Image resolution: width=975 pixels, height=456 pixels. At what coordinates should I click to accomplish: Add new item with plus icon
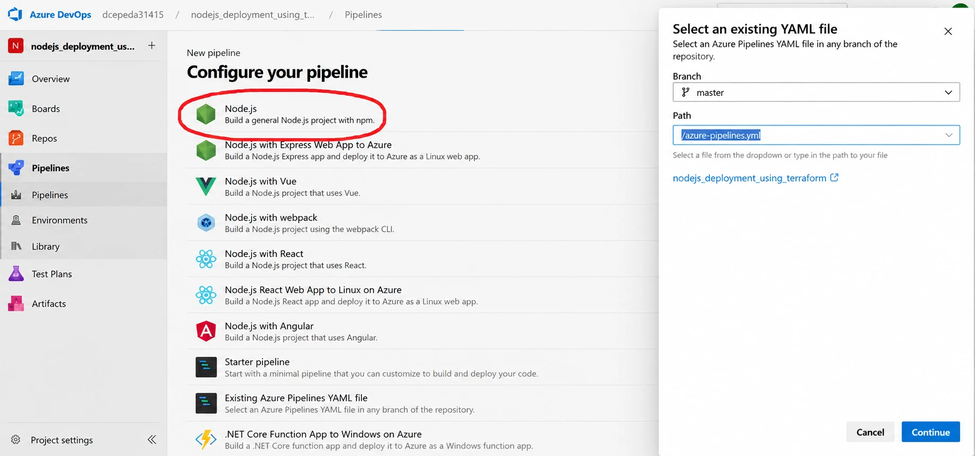152,46
